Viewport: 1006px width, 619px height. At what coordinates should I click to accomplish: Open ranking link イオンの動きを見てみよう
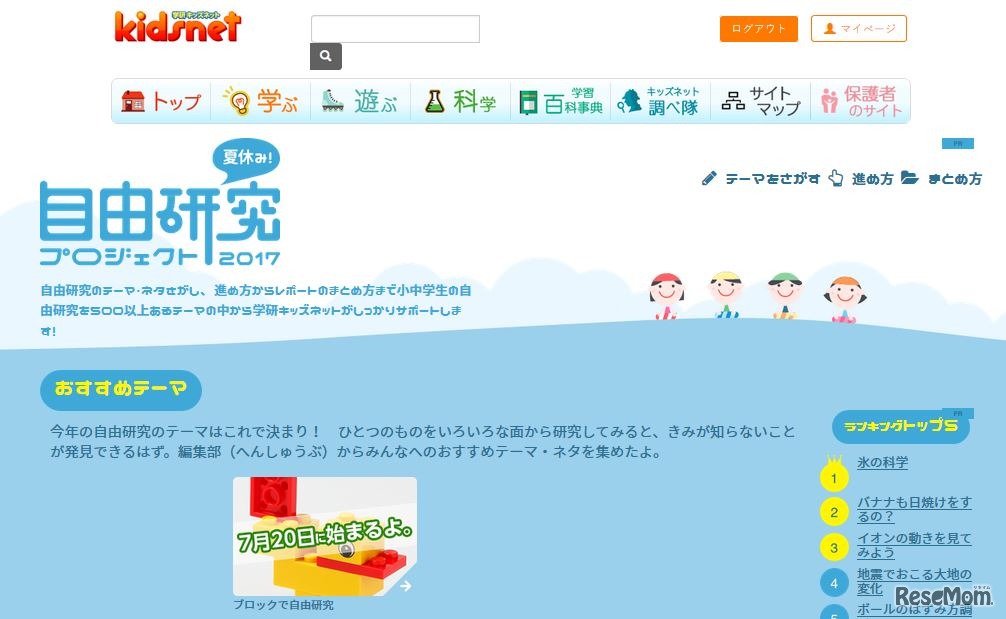(x=914, y=545)
